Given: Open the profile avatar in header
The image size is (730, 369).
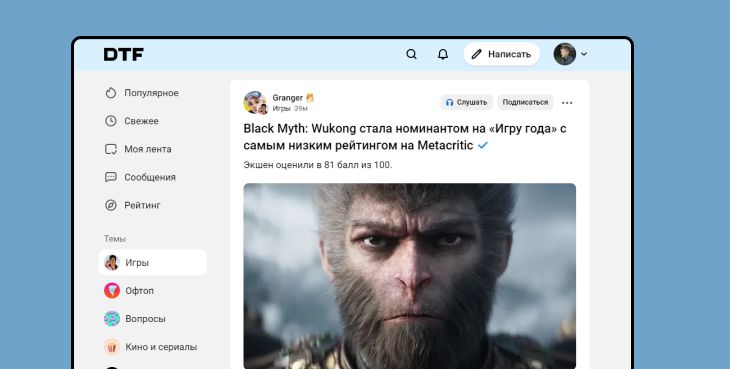Looking at the screenshot, I should pos(565,54).
